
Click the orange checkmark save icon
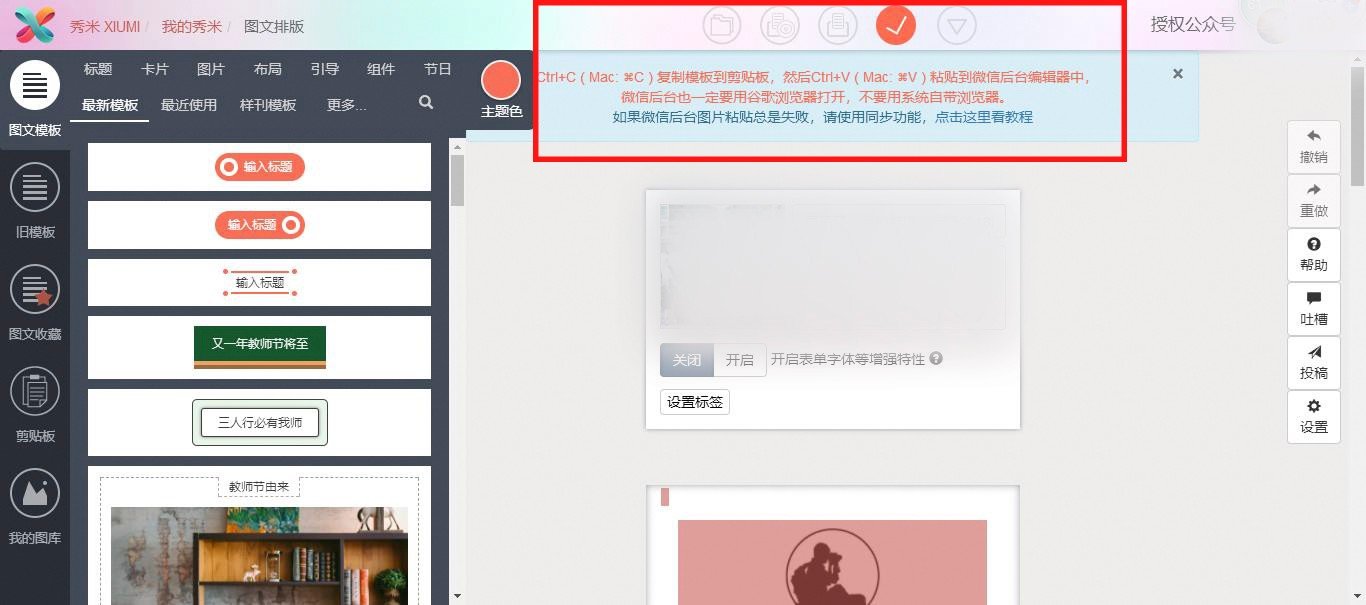pyautogui.click(x=895, y=25)
